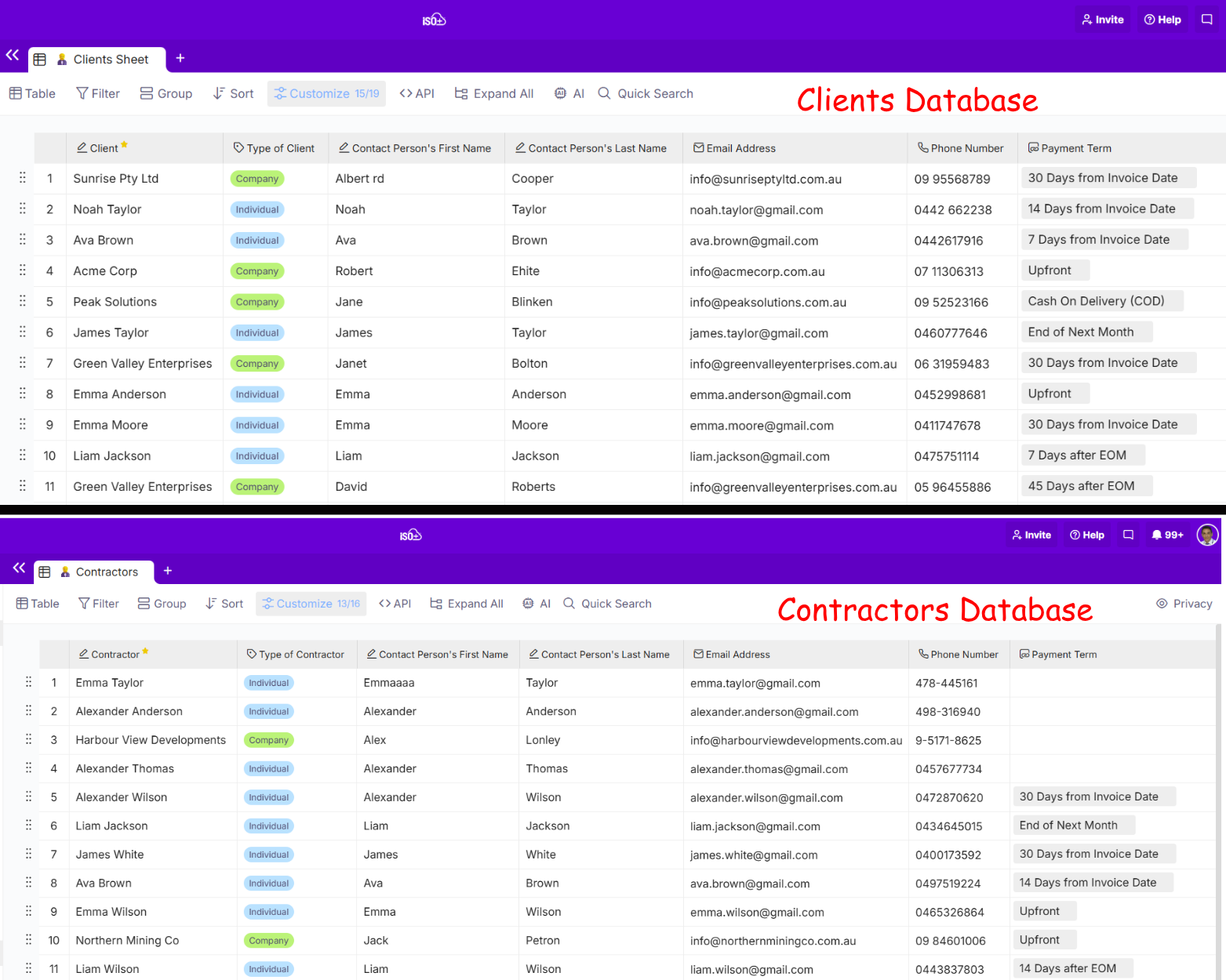Open Payment Term cell for Acme Corp
Viewport: 1226px width, 980px height.
(1050, 270)
